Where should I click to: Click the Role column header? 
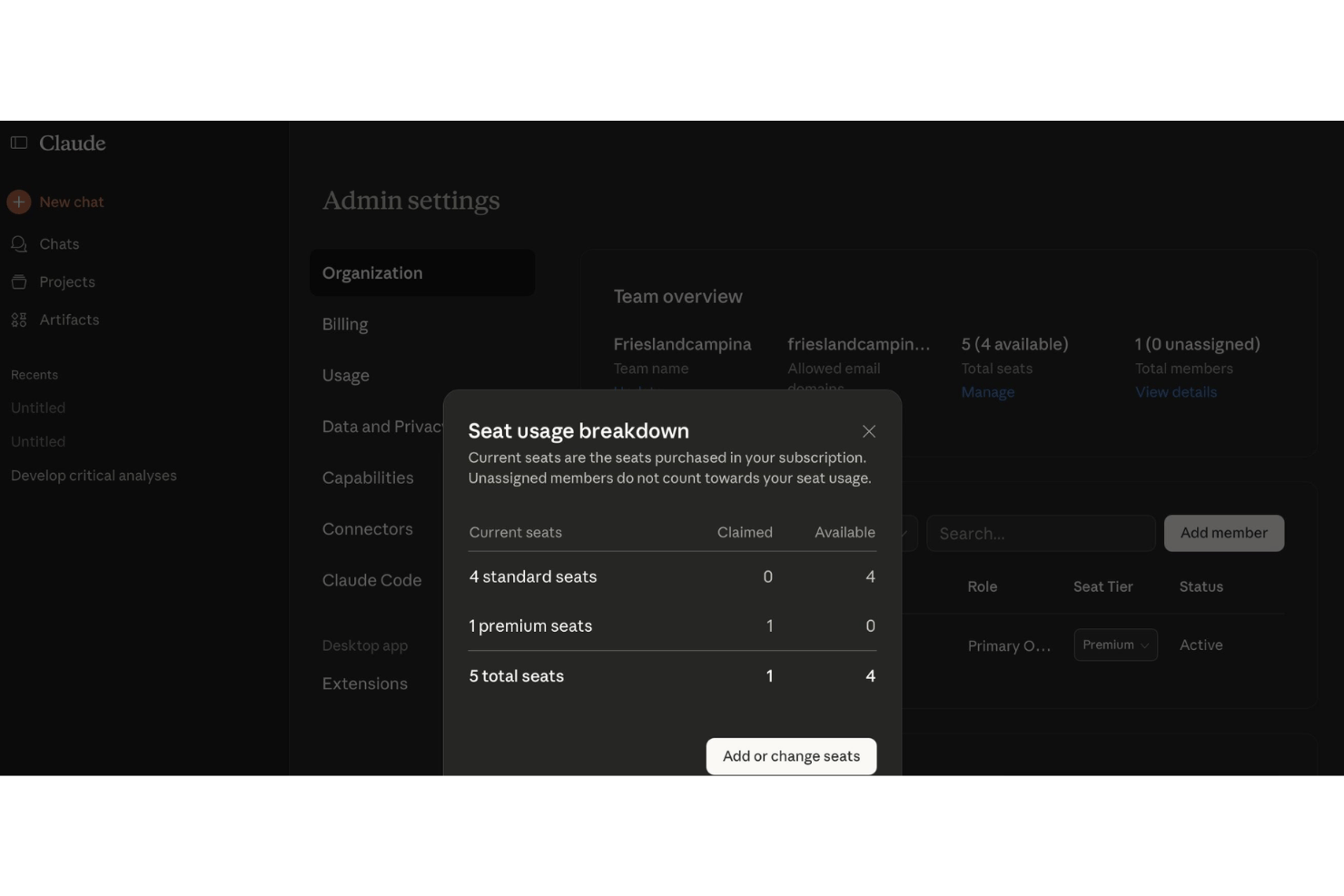coord(982,586)
